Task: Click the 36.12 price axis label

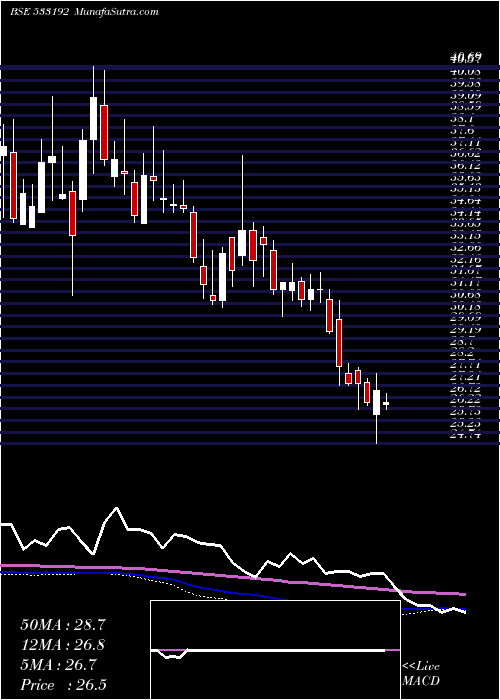Action: (x=466, y=166)
